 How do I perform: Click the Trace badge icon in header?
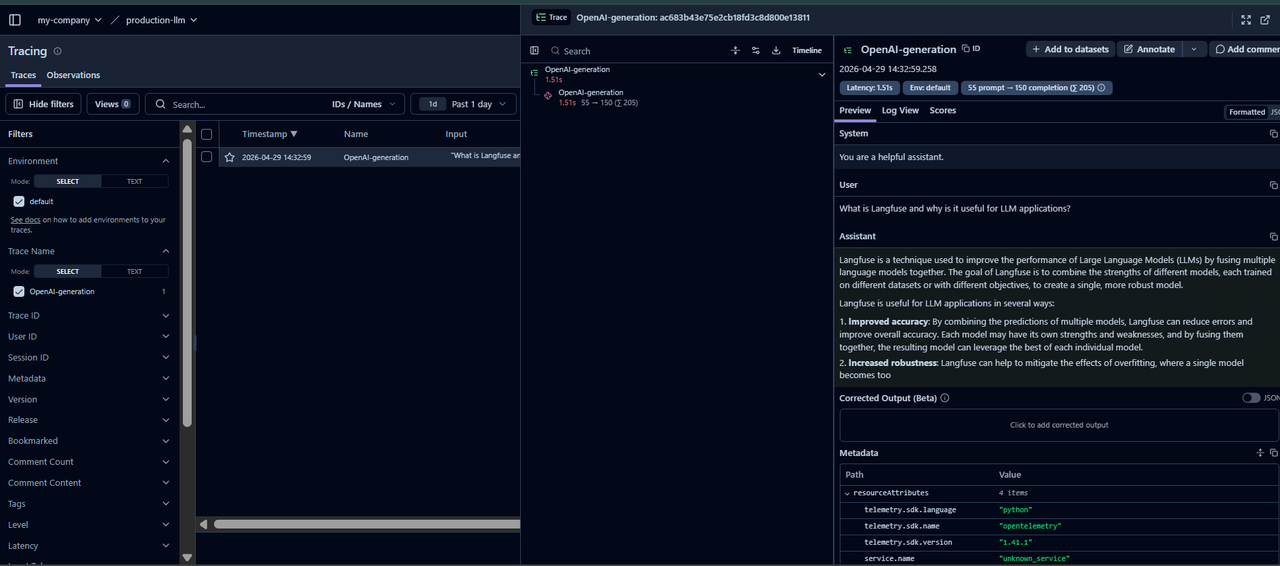(x=550, y=18)
